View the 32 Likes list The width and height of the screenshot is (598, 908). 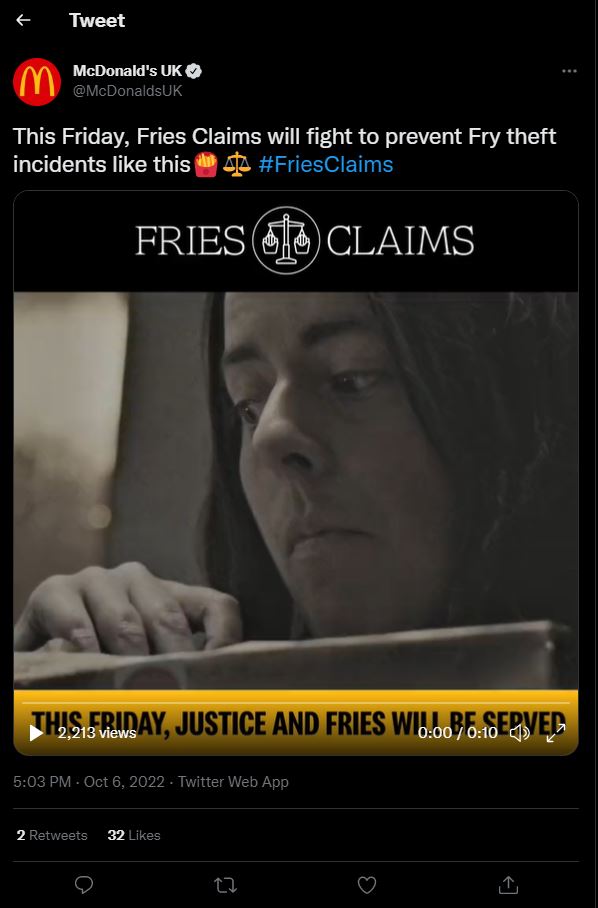(134, 835)
